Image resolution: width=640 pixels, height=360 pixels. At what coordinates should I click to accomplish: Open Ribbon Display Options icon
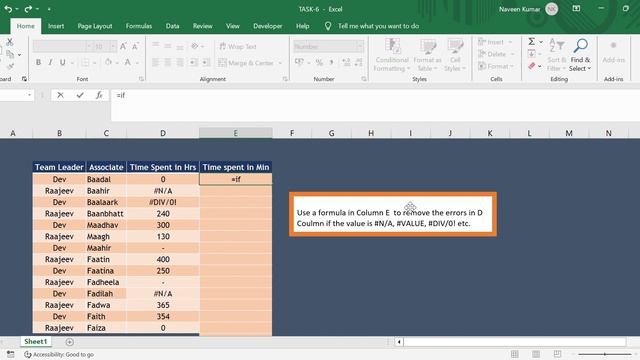(x=576, y=9)
